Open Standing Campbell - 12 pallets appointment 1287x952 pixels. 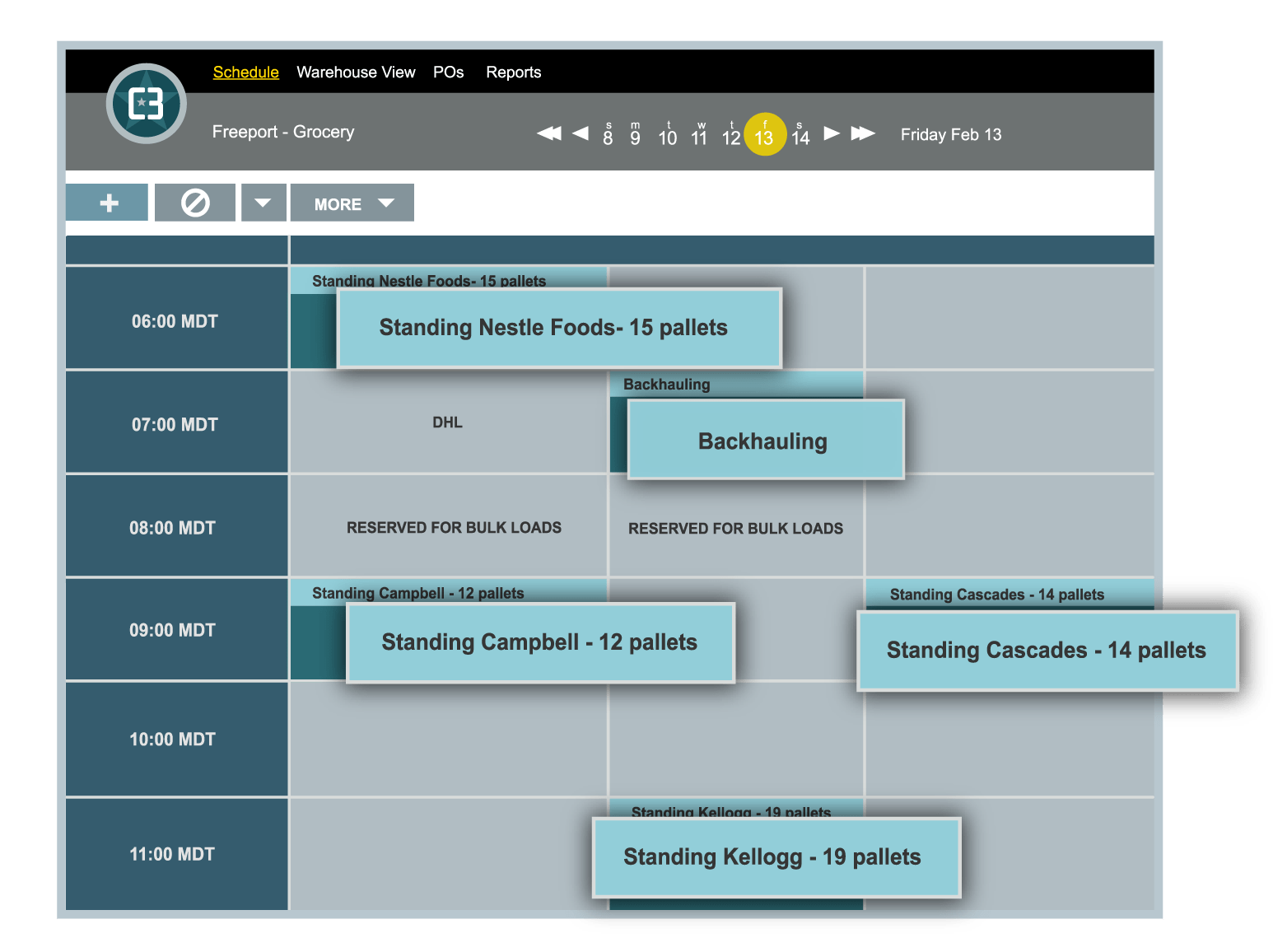click(x=540, y=642)
